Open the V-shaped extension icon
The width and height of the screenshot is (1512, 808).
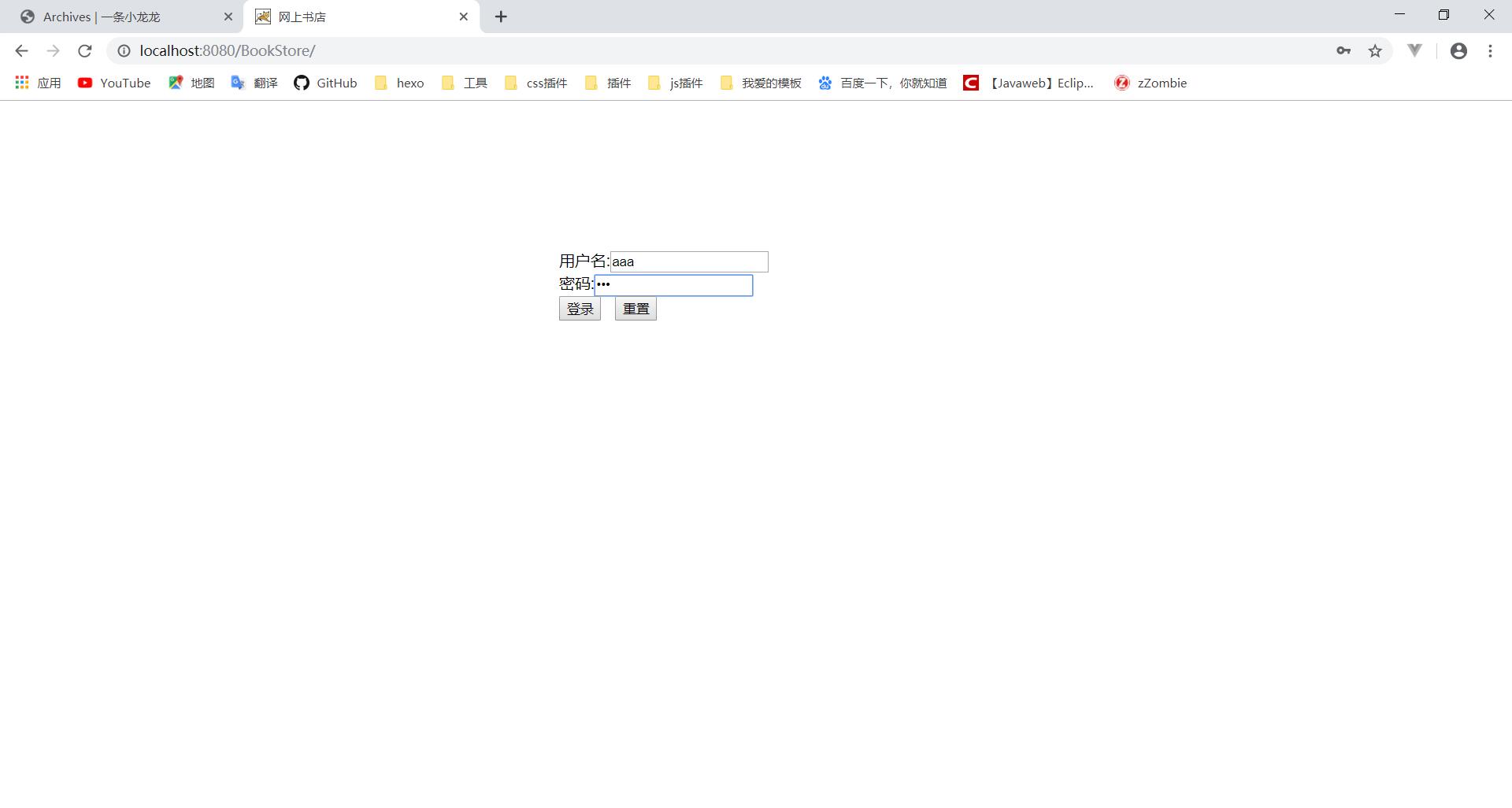(1415, 51)
